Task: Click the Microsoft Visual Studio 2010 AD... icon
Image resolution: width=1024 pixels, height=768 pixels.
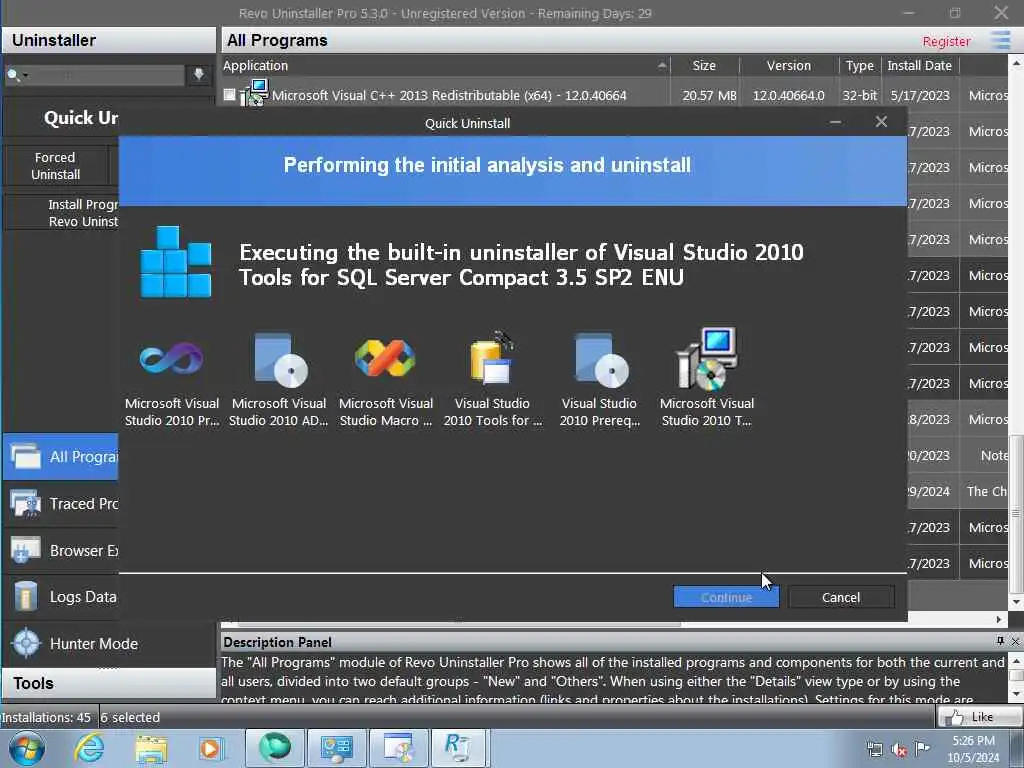Action: click(280, 360)
